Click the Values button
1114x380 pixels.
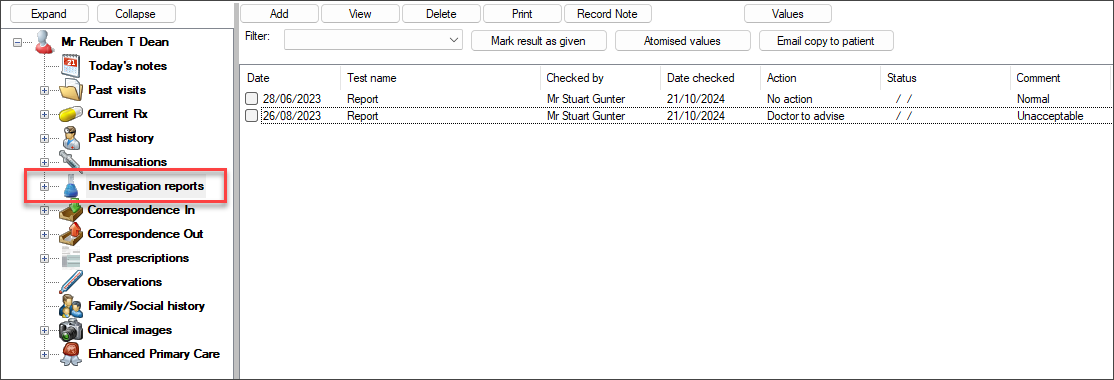787,13
